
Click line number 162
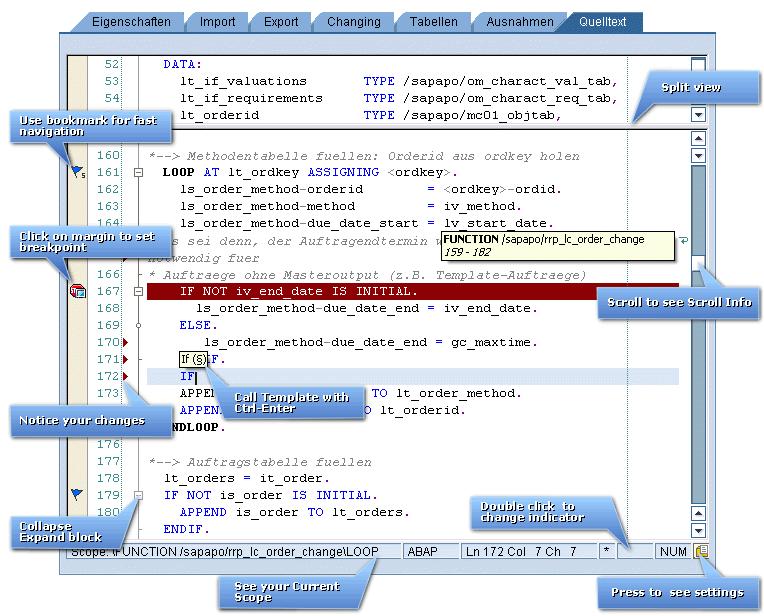[x=108, y=189]
